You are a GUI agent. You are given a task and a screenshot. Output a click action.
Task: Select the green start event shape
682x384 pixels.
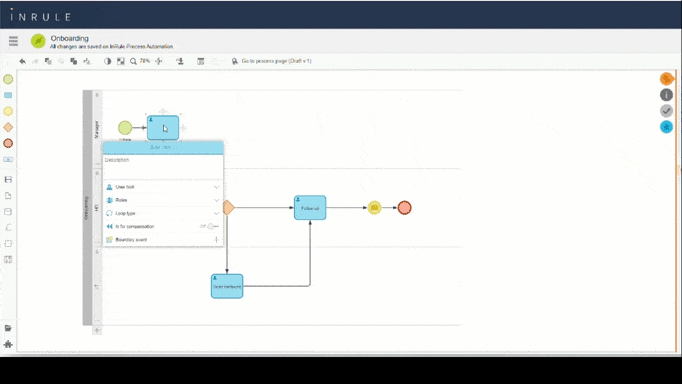point(8,79)
